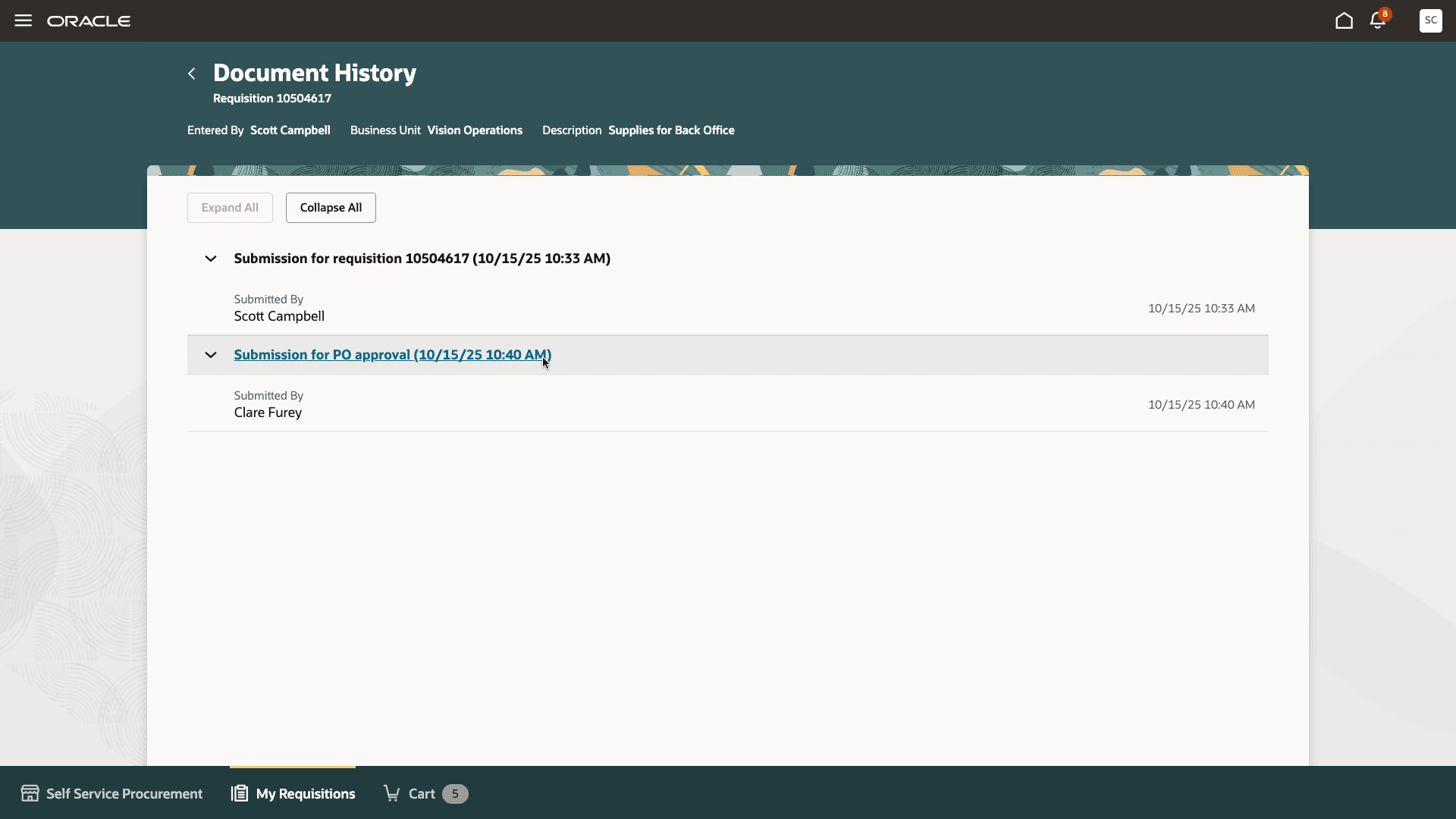The width and height of the screenshot is (1456, 819).
Task: Click the notification count badge
Action: 1385,14
